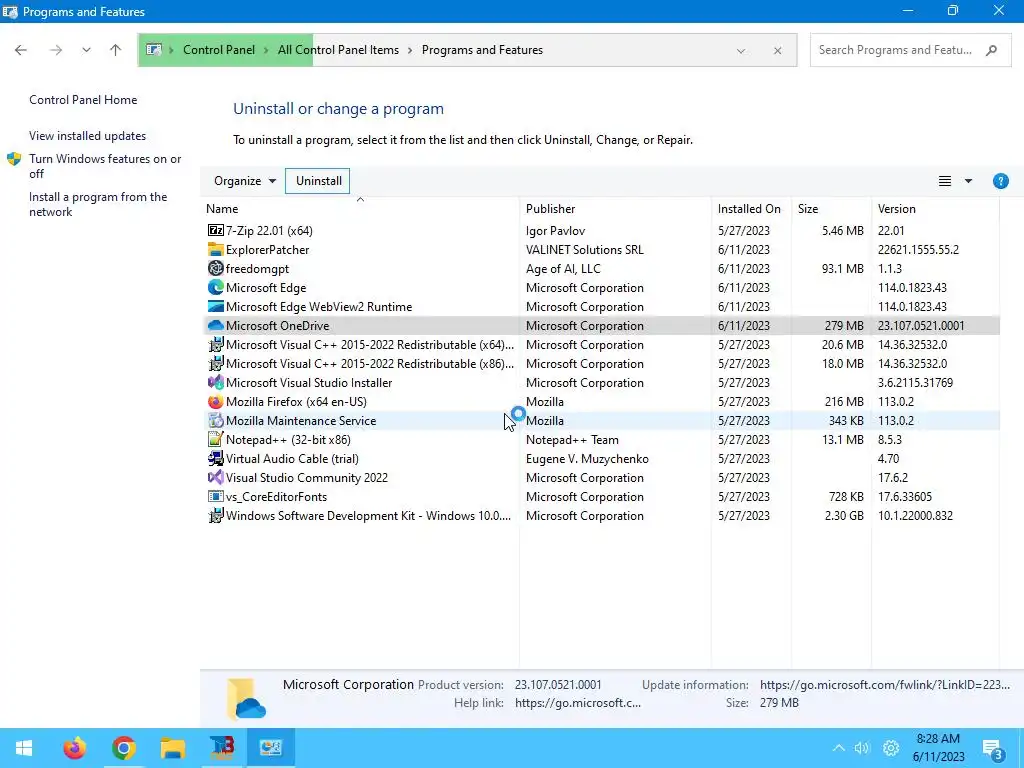Select the VALINET Solutions SRL publisher cell
1024x768 pixels.
(584, 249)
